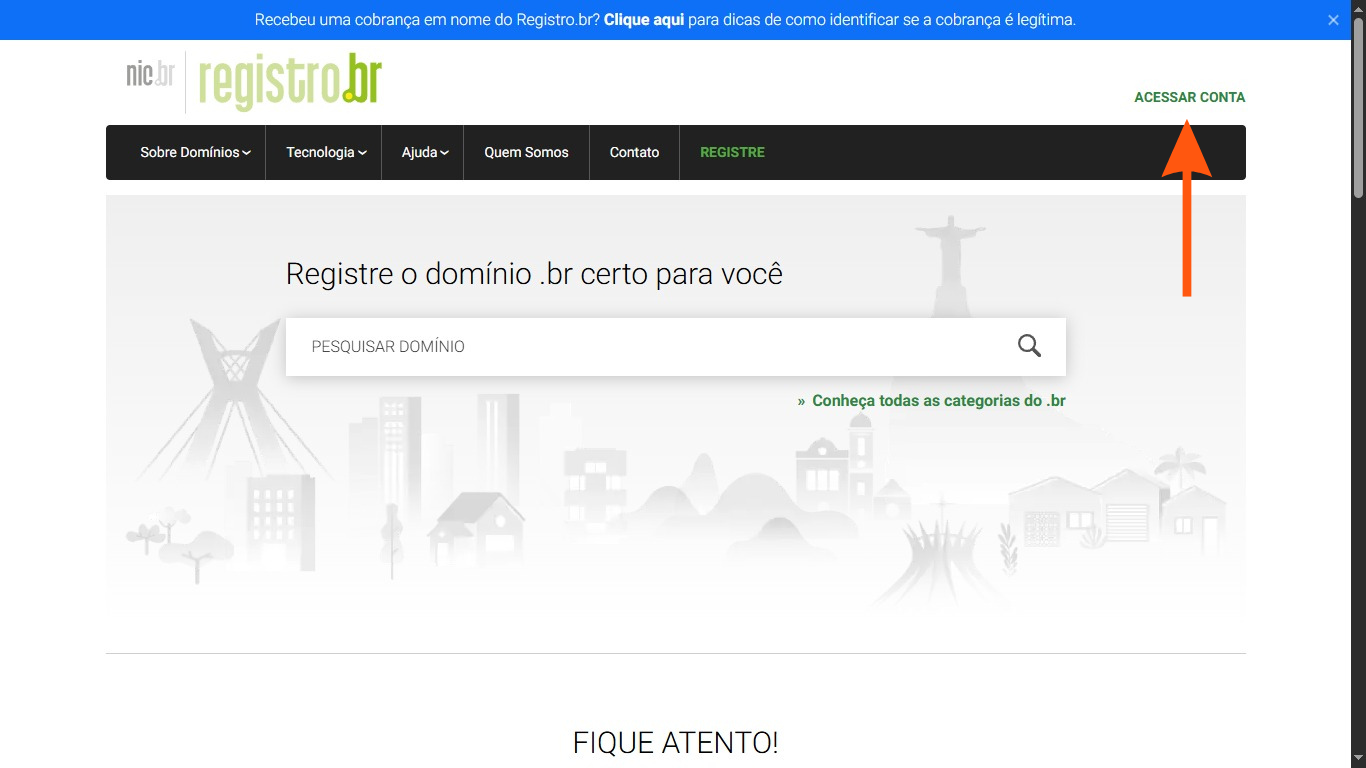Viewport: 1366px width, 768px height.
Task: Select the green REGISTRE menu item
Action: (x=732, y=152)
